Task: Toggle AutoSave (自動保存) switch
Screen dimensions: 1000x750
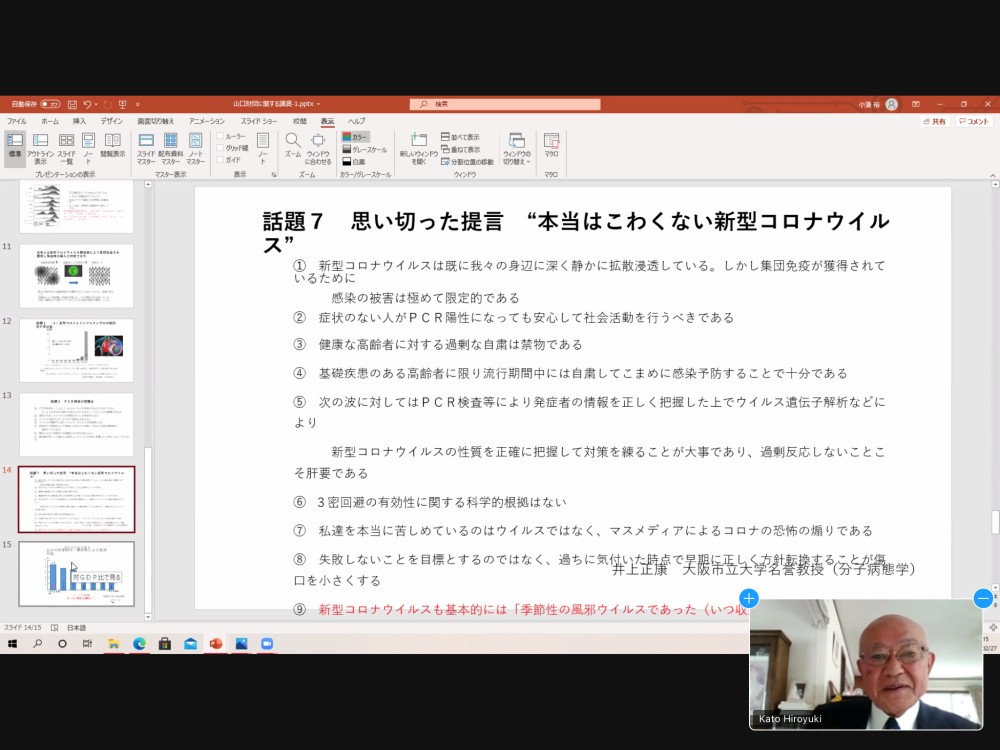Action: (x=50, y=104)
